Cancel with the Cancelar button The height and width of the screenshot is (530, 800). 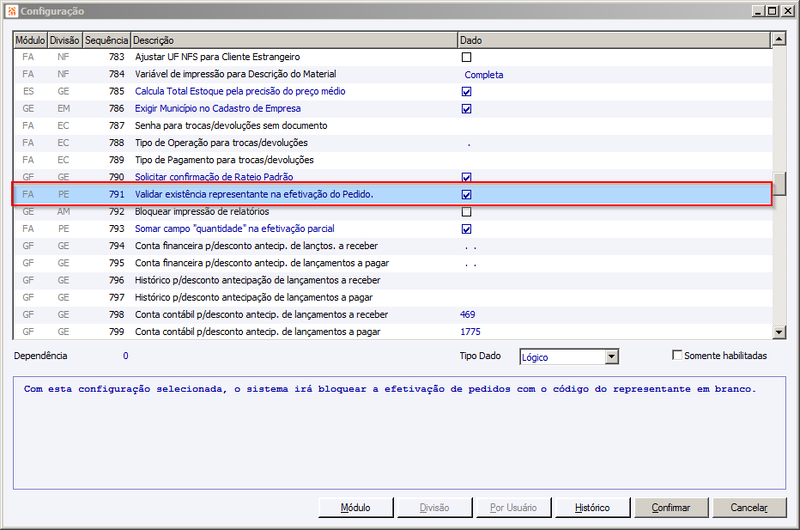tap(749, 508)
